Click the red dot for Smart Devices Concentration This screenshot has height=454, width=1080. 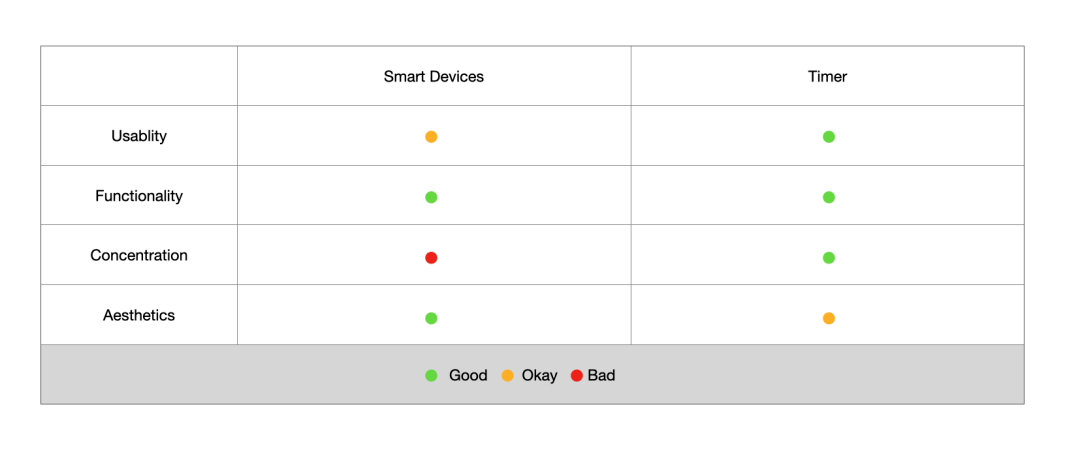(431, 258)
